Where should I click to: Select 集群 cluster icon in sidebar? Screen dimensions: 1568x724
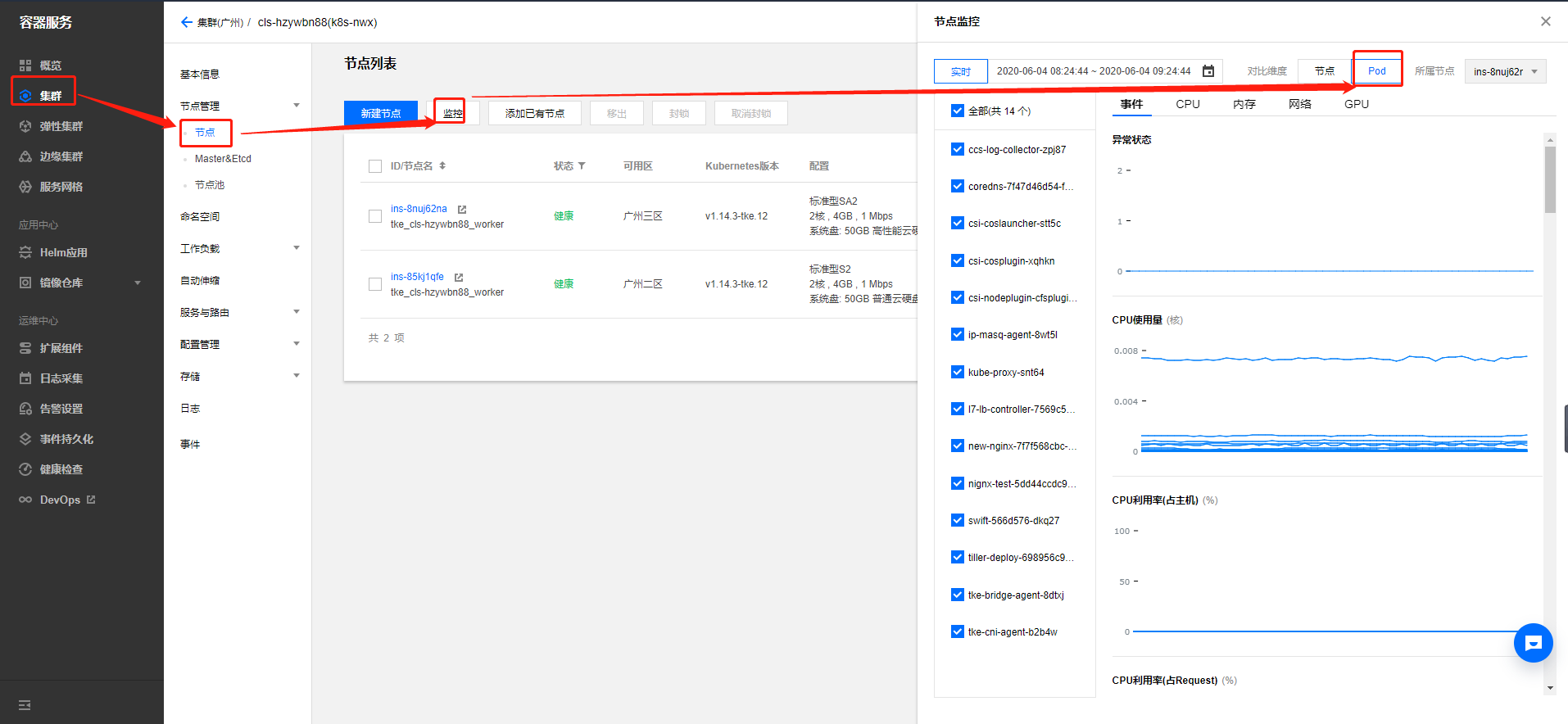pyautogui.click(x=25, y=96)
